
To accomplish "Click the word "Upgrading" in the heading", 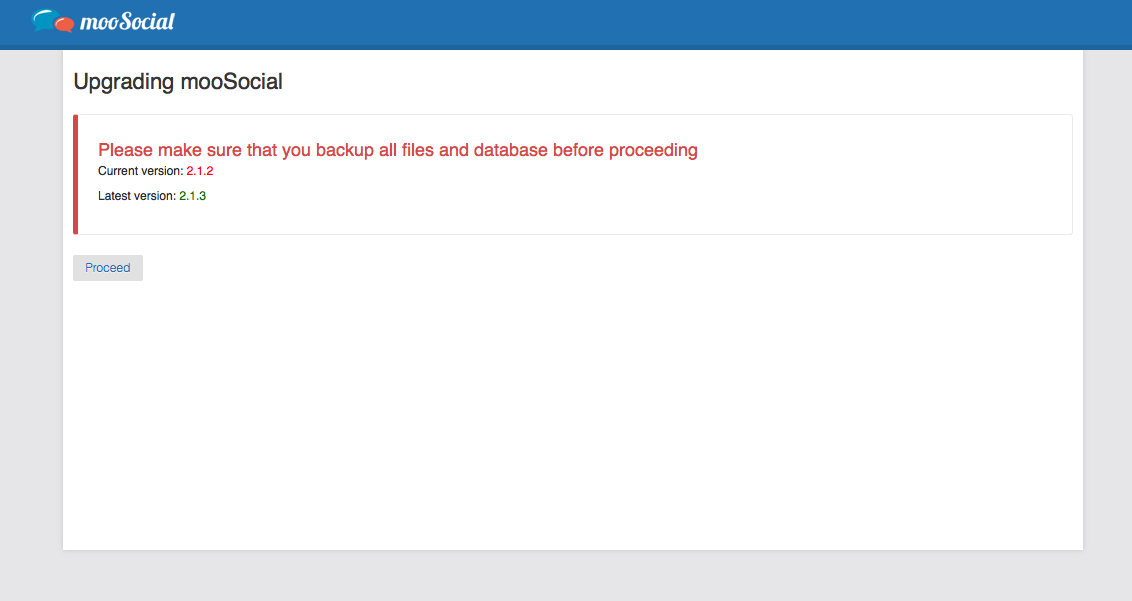I will 124,82.
